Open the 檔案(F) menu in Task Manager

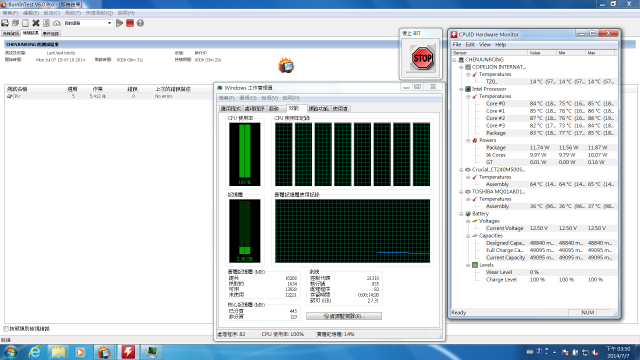point(227,98)
